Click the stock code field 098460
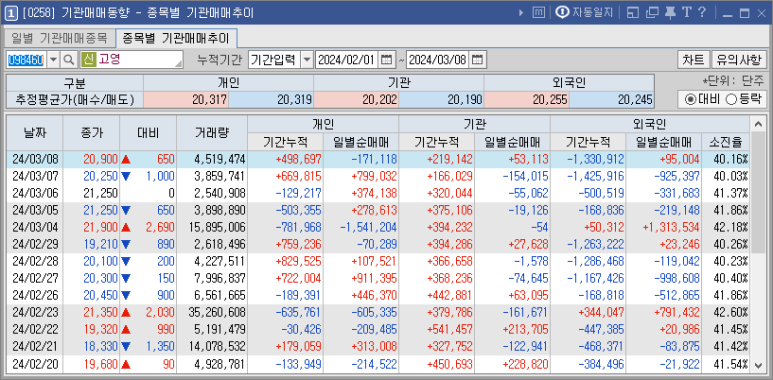Viewport: 773px width, 380px height. tap(27, 60)
